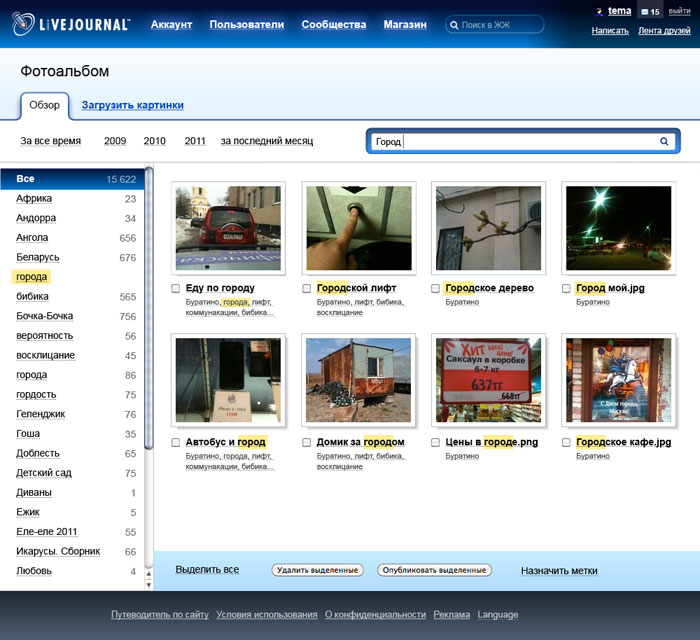
Task: Open the Сообщества menu
Action: click(333, 24)
